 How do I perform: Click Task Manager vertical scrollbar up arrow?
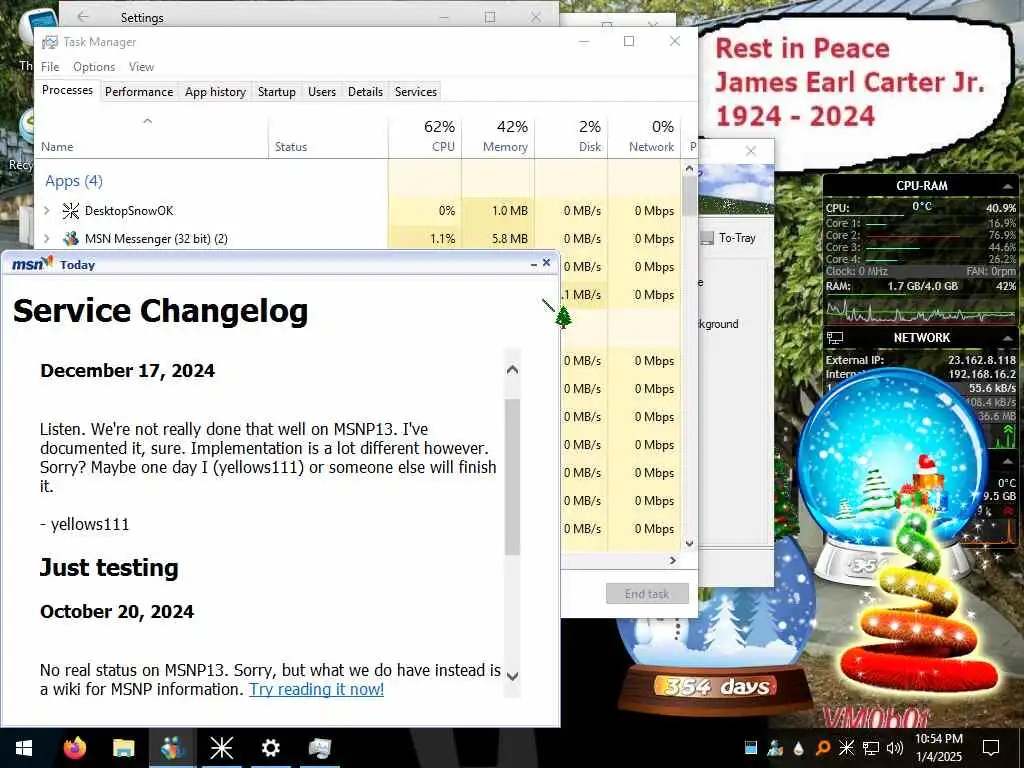(x=690, y=168)
